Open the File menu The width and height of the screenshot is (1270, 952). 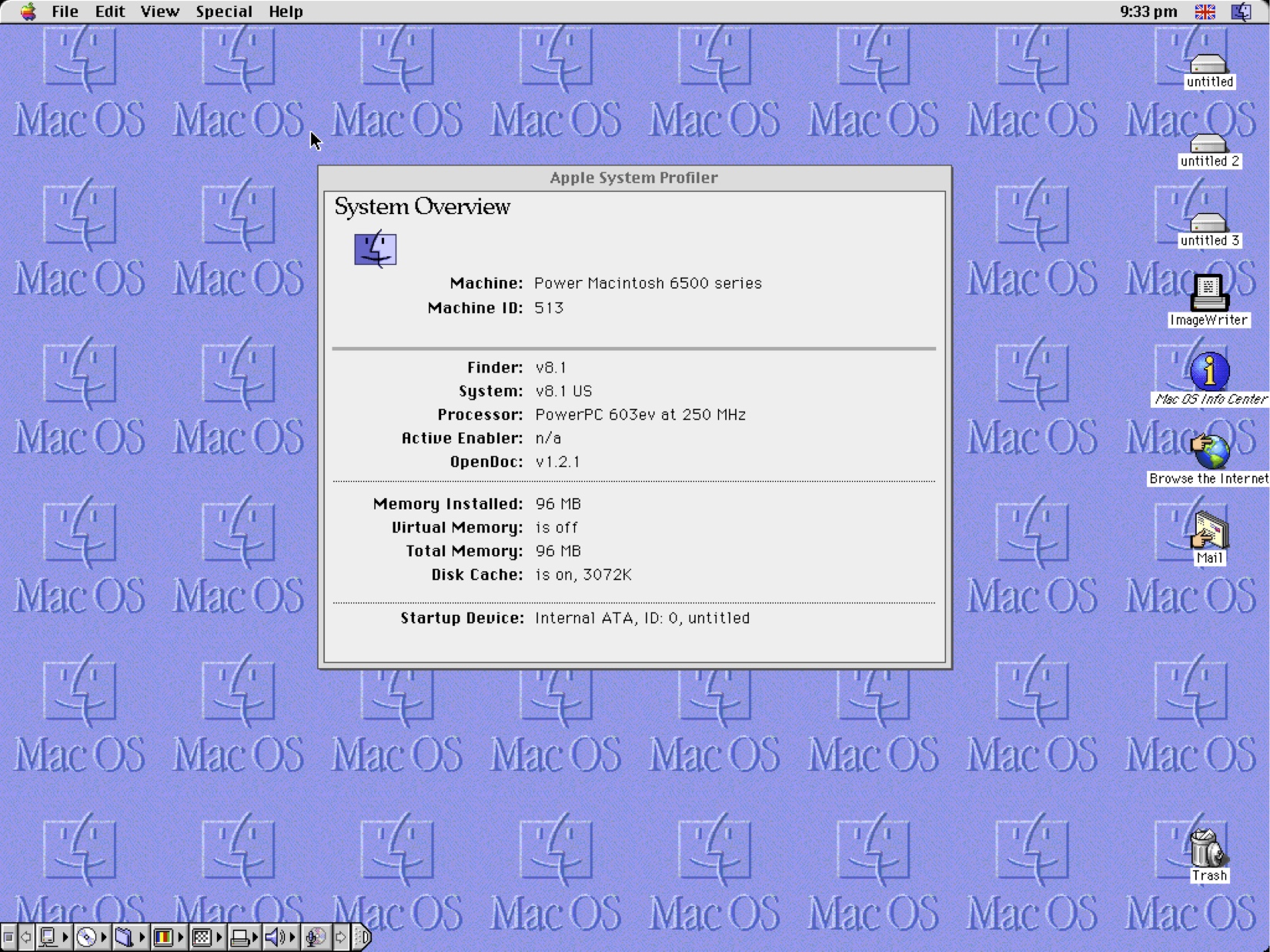coord(65,12)
